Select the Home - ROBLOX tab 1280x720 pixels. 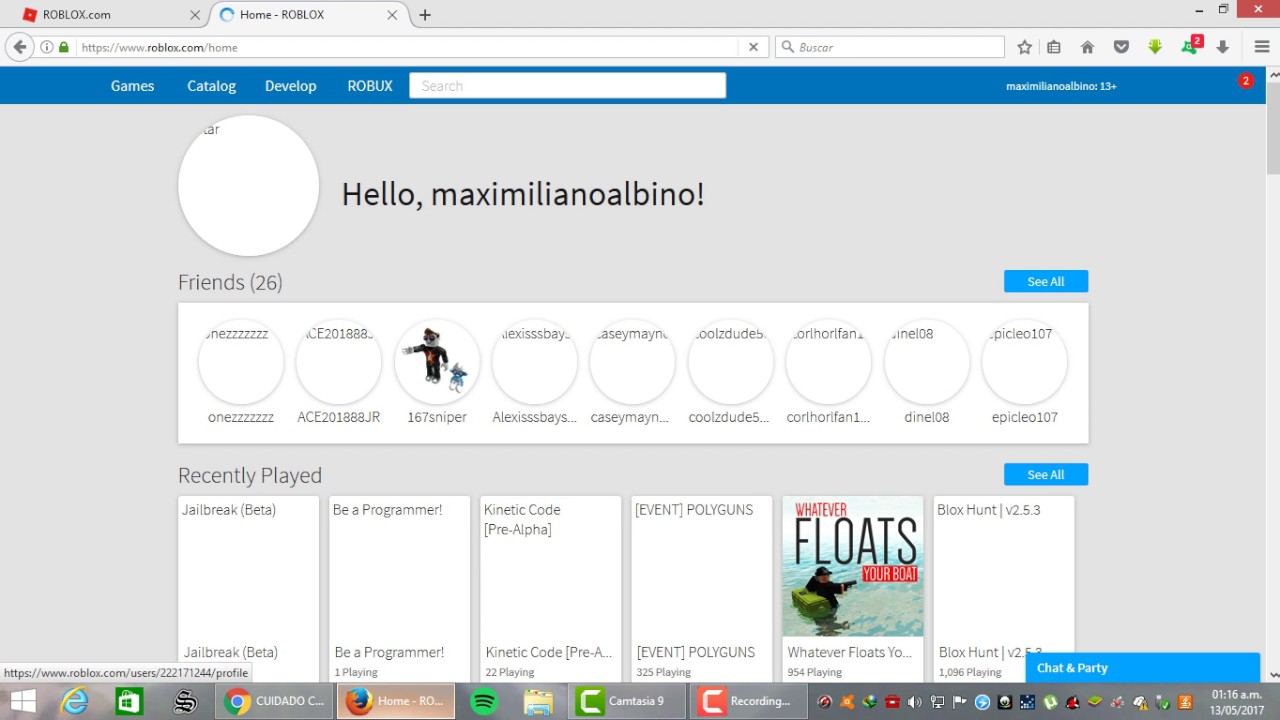[308, 15]
